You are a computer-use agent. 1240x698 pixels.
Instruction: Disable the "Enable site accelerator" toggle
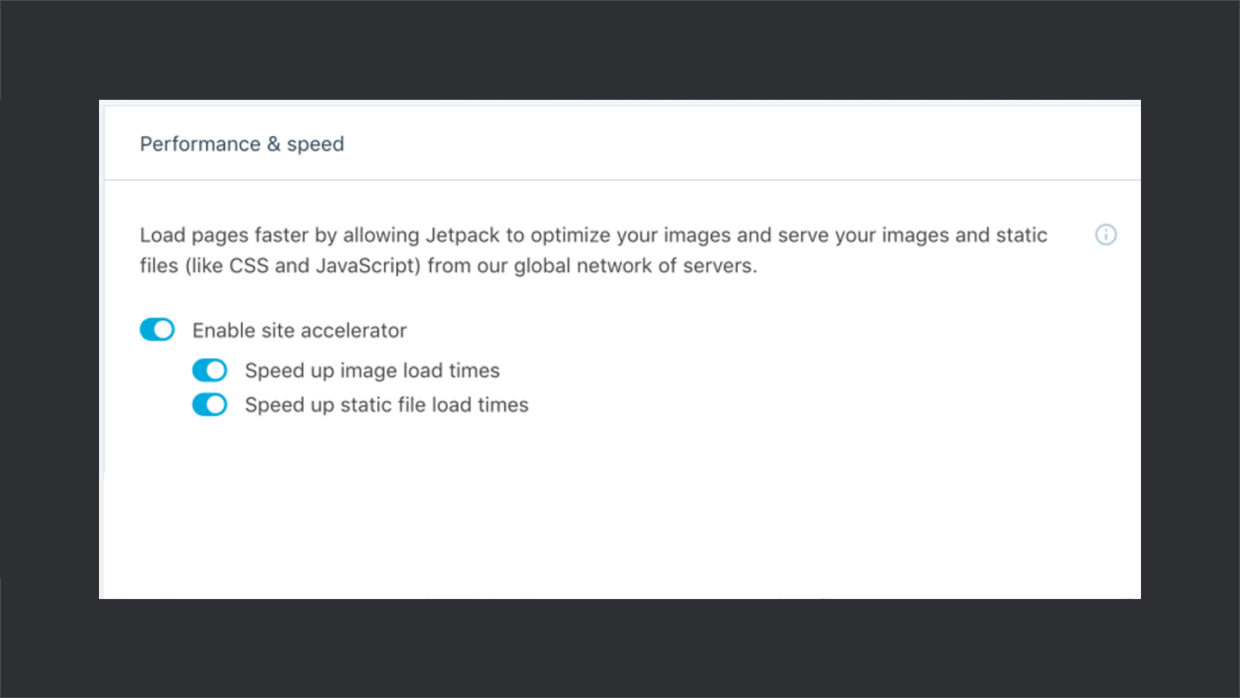(157, 329)
